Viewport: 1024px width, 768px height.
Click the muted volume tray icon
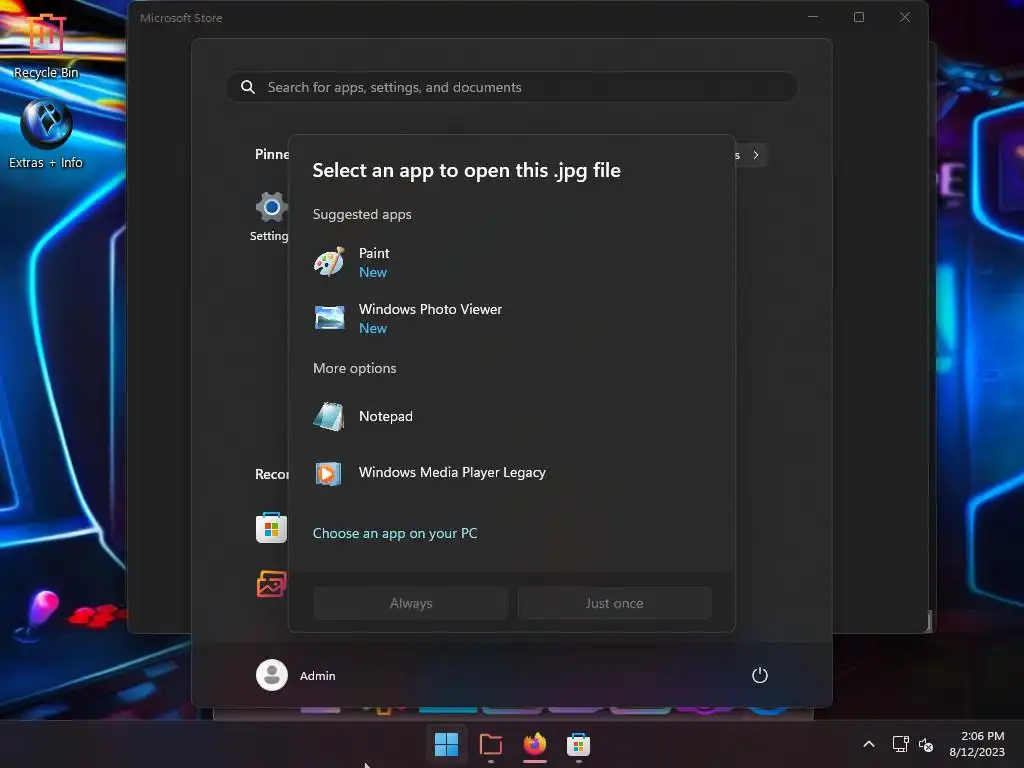926,744
